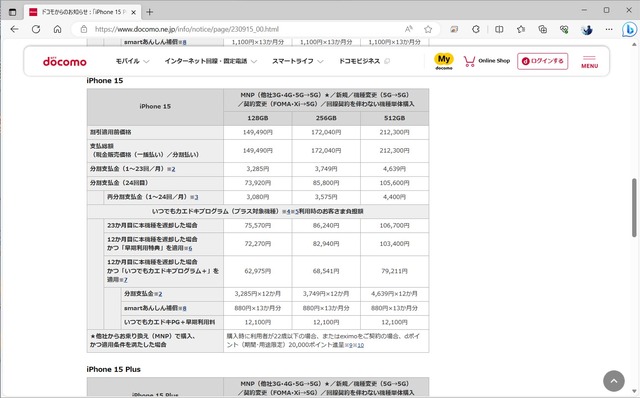Image resolution: width=640 pixels, height=398 pixels.
Task: Select the ドコモからのお知らせ browser tab
Action: (83, 12)
